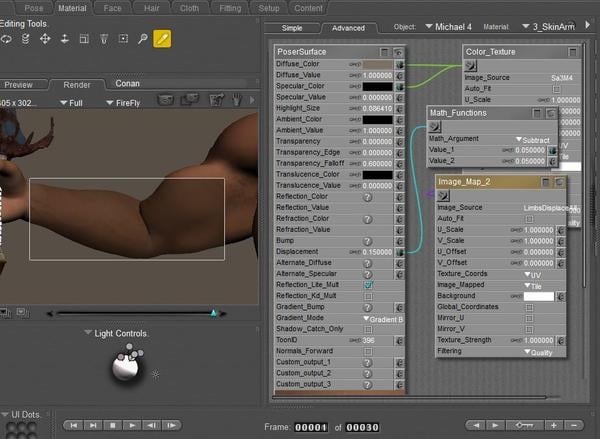Click the Bump connector plug icon
The image size is (600, 439).
[x=399, y=241]
